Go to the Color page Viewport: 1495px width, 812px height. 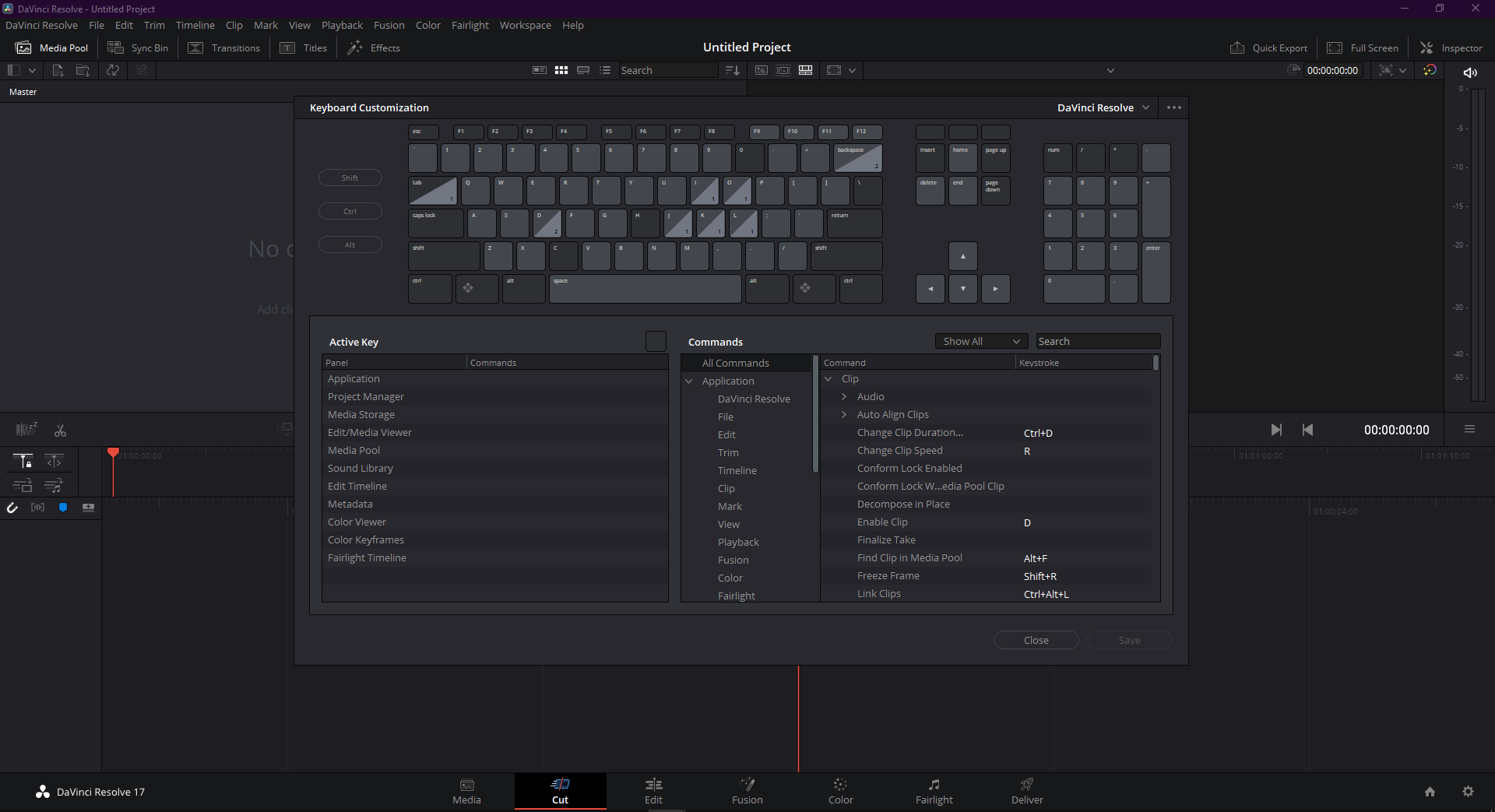[841, 791]
